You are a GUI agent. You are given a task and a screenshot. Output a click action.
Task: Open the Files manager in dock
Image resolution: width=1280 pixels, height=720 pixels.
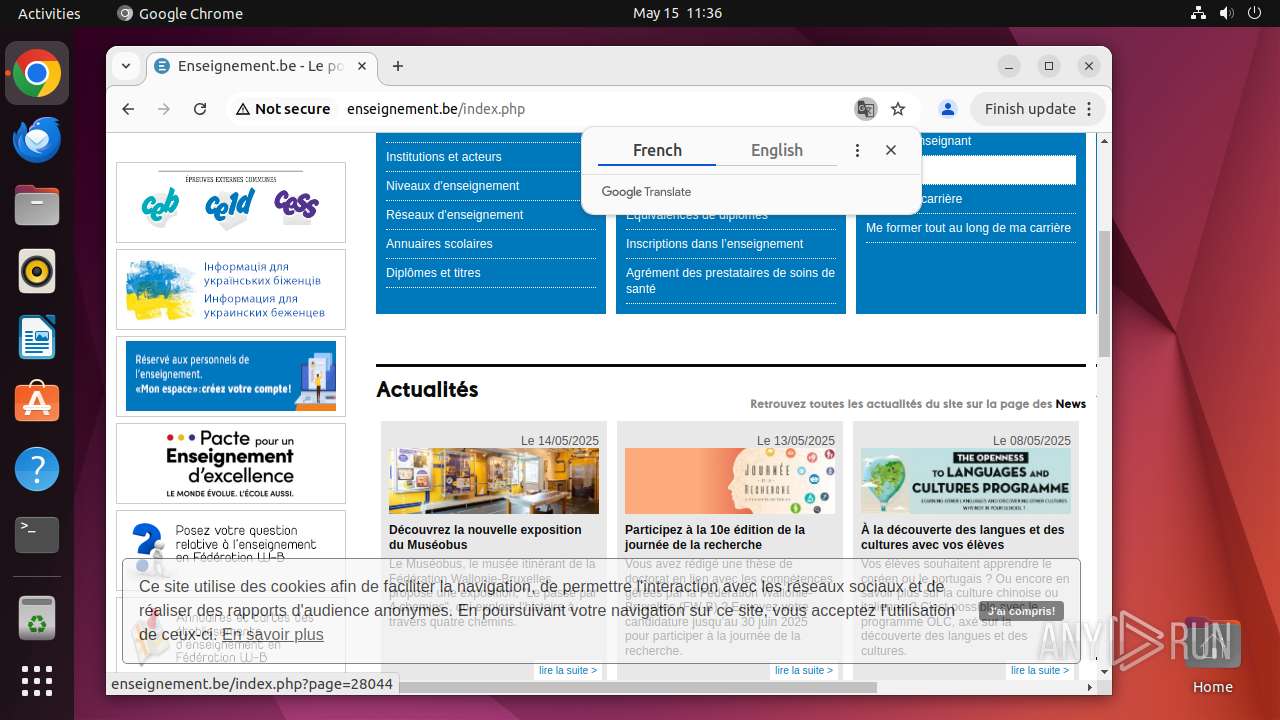pos(37,206)
